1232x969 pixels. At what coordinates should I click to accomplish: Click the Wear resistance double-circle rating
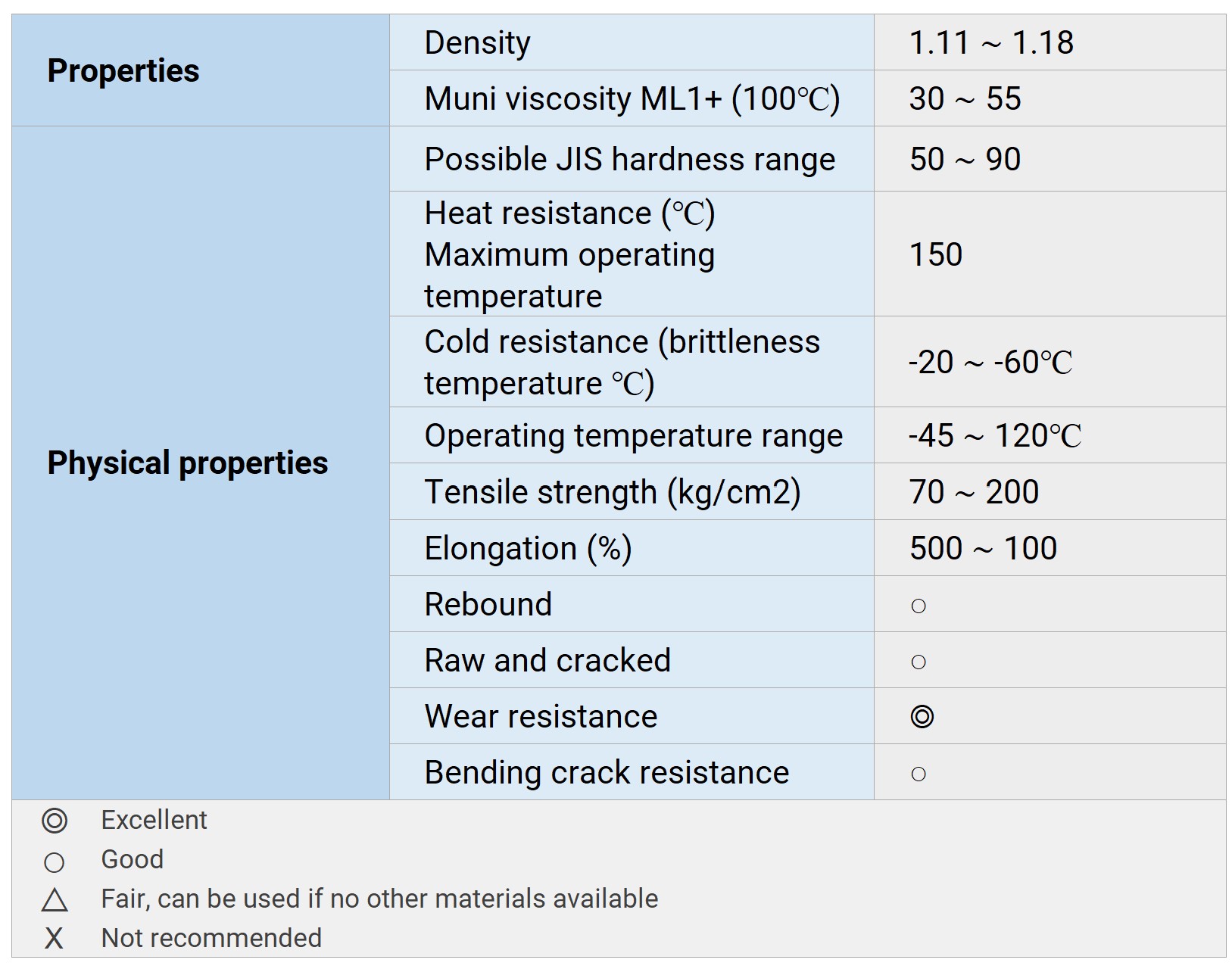tap(922, 716)
